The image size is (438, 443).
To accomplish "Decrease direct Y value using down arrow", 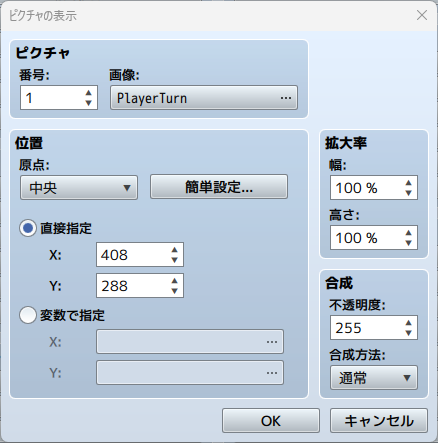I will coord(174,291).
